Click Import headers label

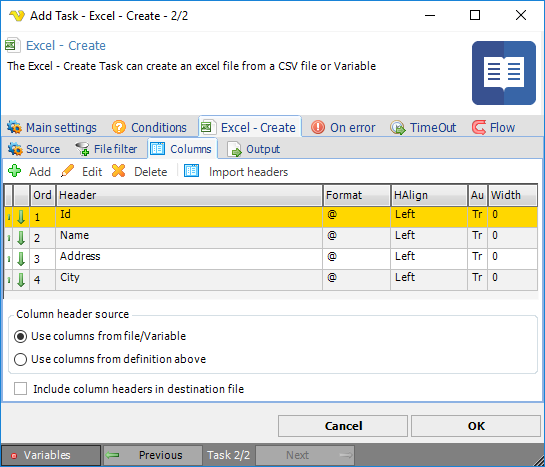pos(249,172)
